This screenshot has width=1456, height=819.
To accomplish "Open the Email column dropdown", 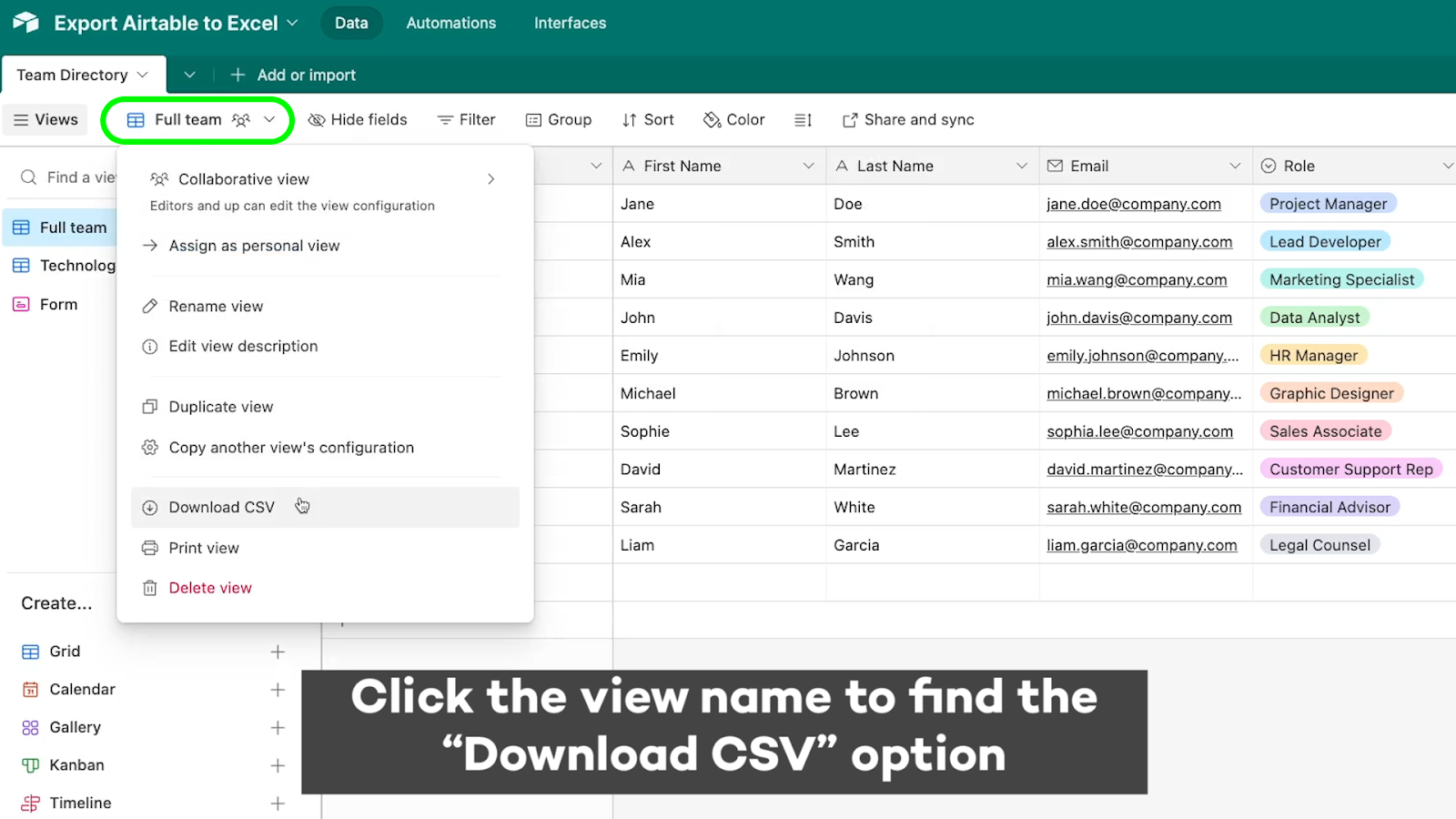I will tap(1235, 166).
